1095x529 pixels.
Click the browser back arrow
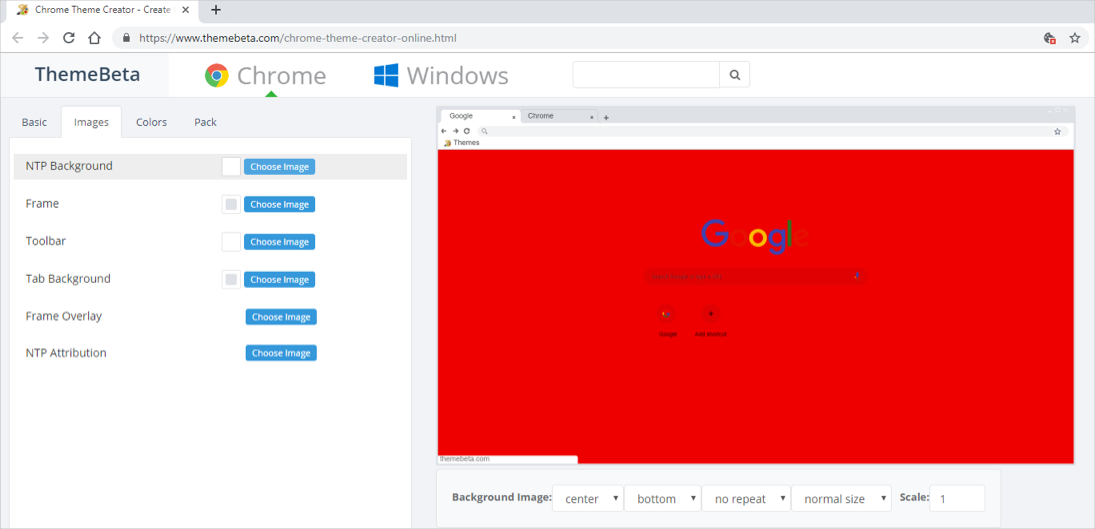point(18,38)
